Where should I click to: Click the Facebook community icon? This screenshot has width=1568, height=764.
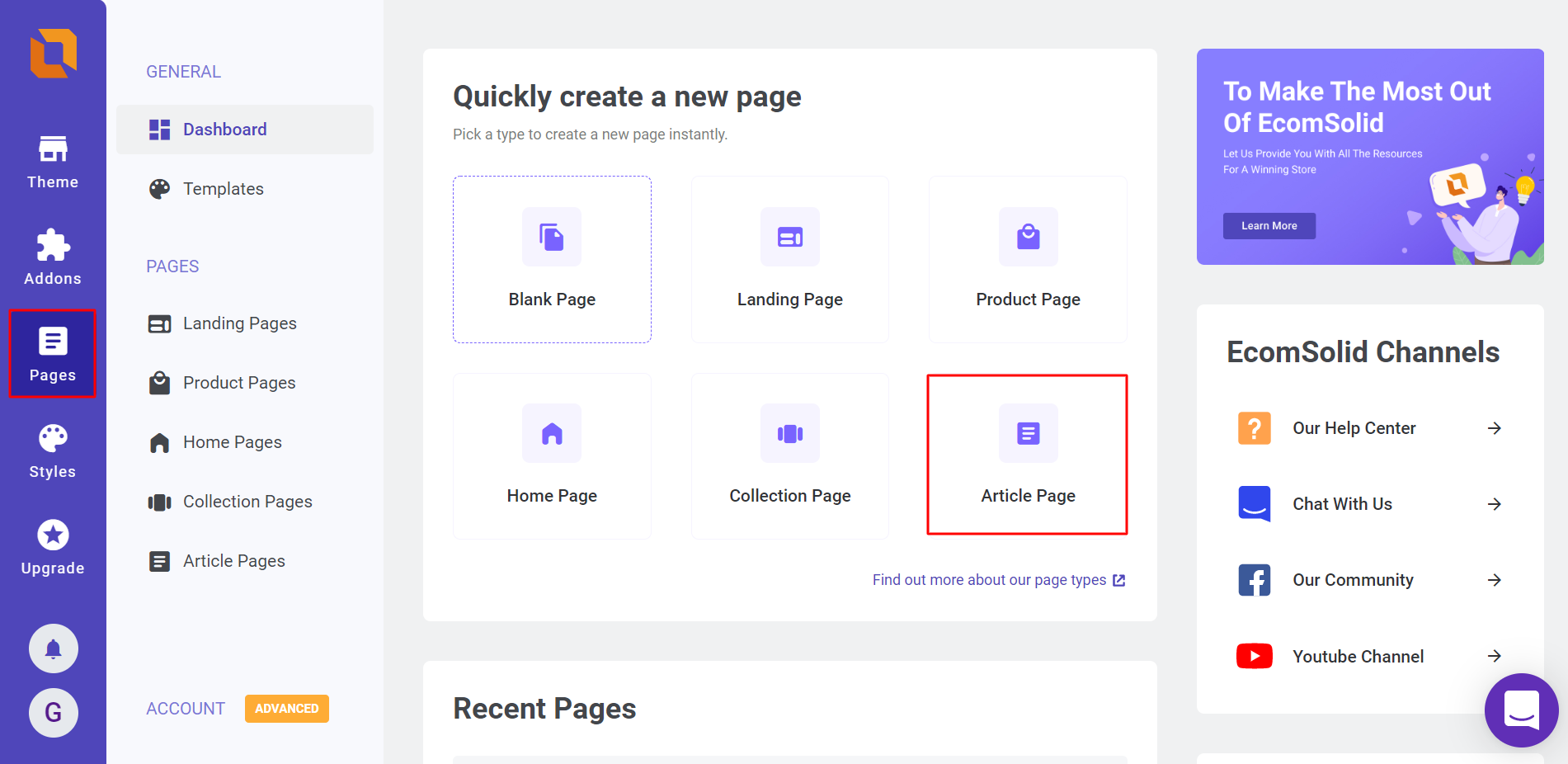click(x=1255, y=580)
